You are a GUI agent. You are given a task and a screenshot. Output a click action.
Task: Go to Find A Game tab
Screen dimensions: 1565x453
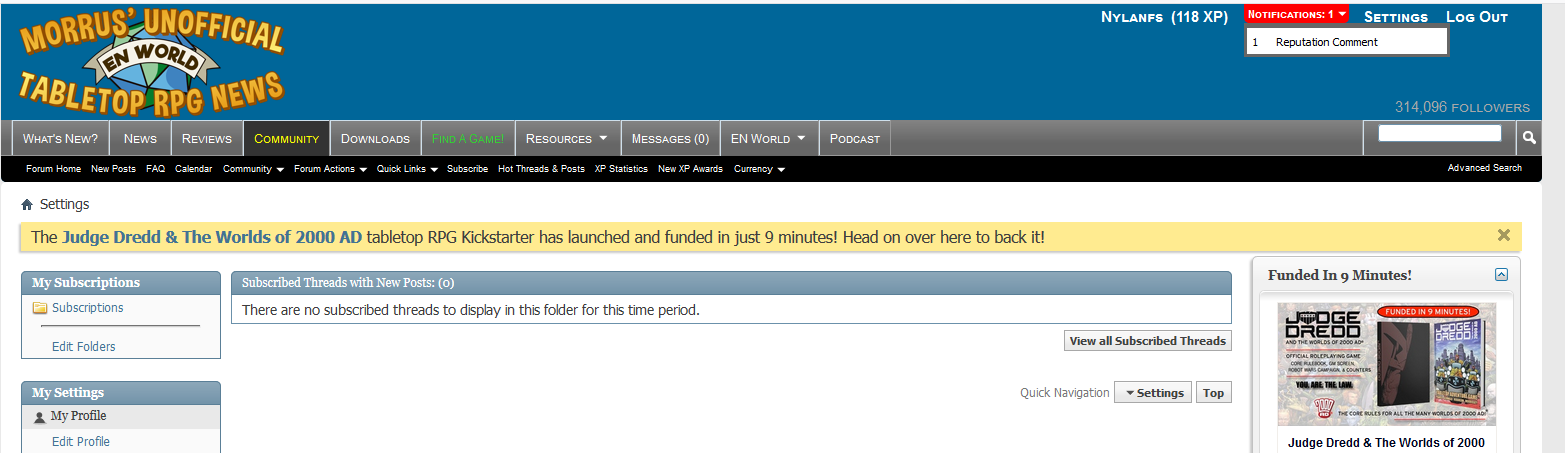pos(468,139)
